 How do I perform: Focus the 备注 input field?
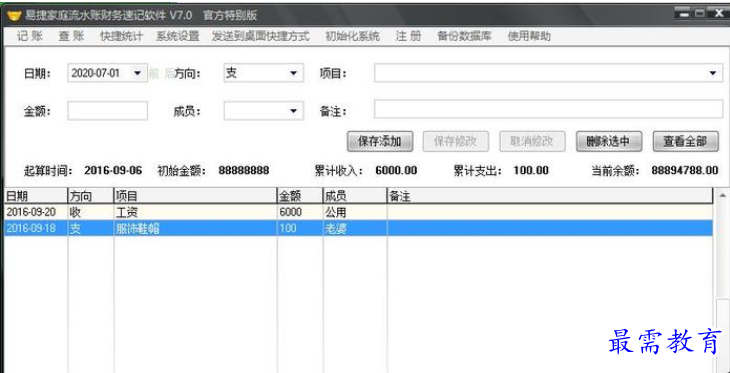(548, 109)
